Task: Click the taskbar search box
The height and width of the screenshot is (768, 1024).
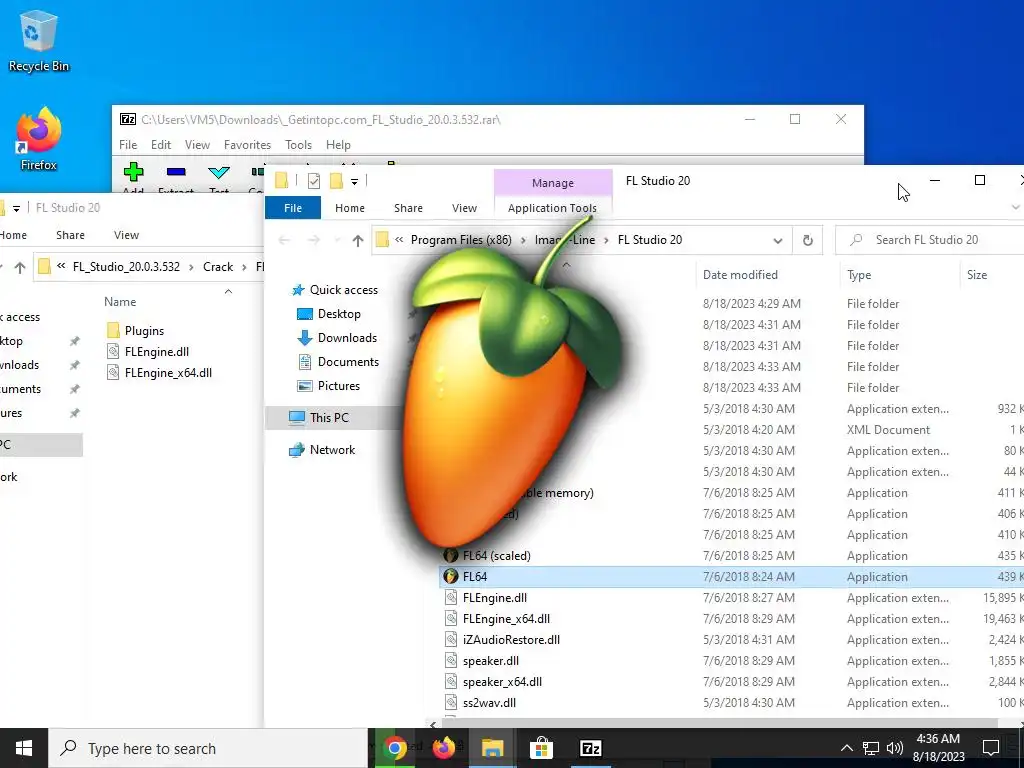Action: click(x=208, y=748)
